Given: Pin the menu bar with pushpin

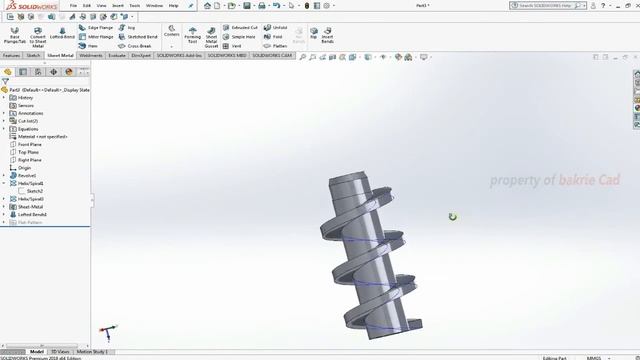Looking at the screenshot, I should pos(190,6).
